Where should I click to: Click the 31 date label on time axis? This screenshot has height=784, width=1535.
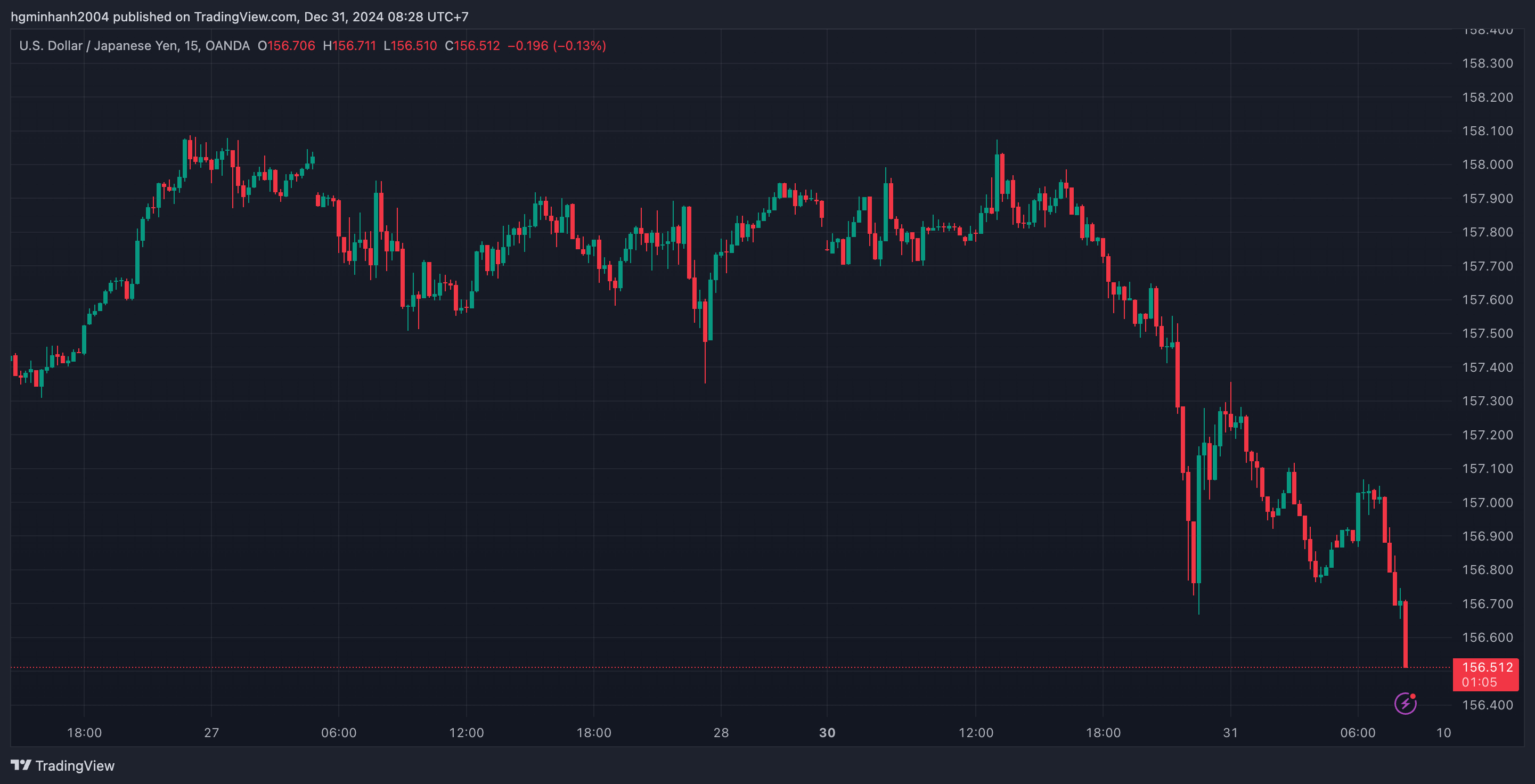1230,733
